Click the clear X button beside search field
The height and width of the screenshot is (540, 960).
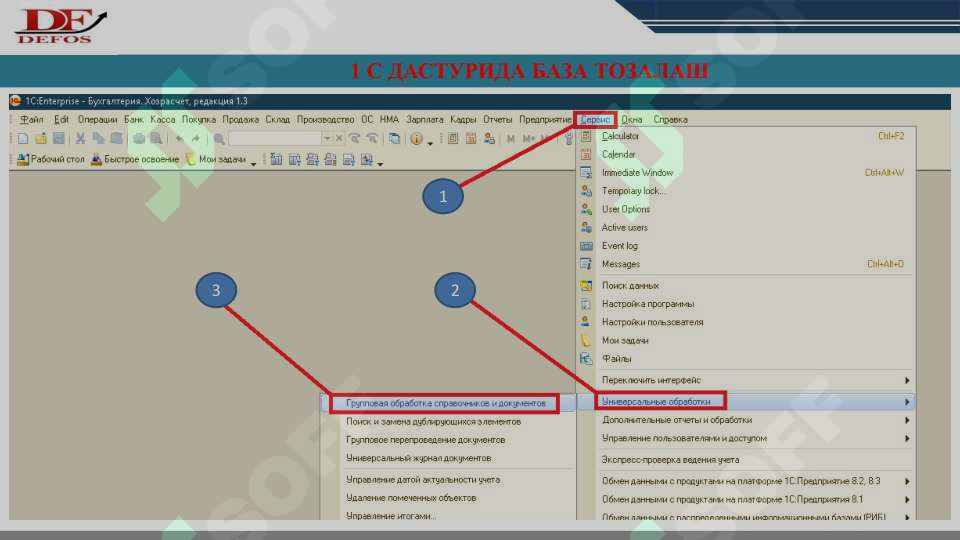339,139
